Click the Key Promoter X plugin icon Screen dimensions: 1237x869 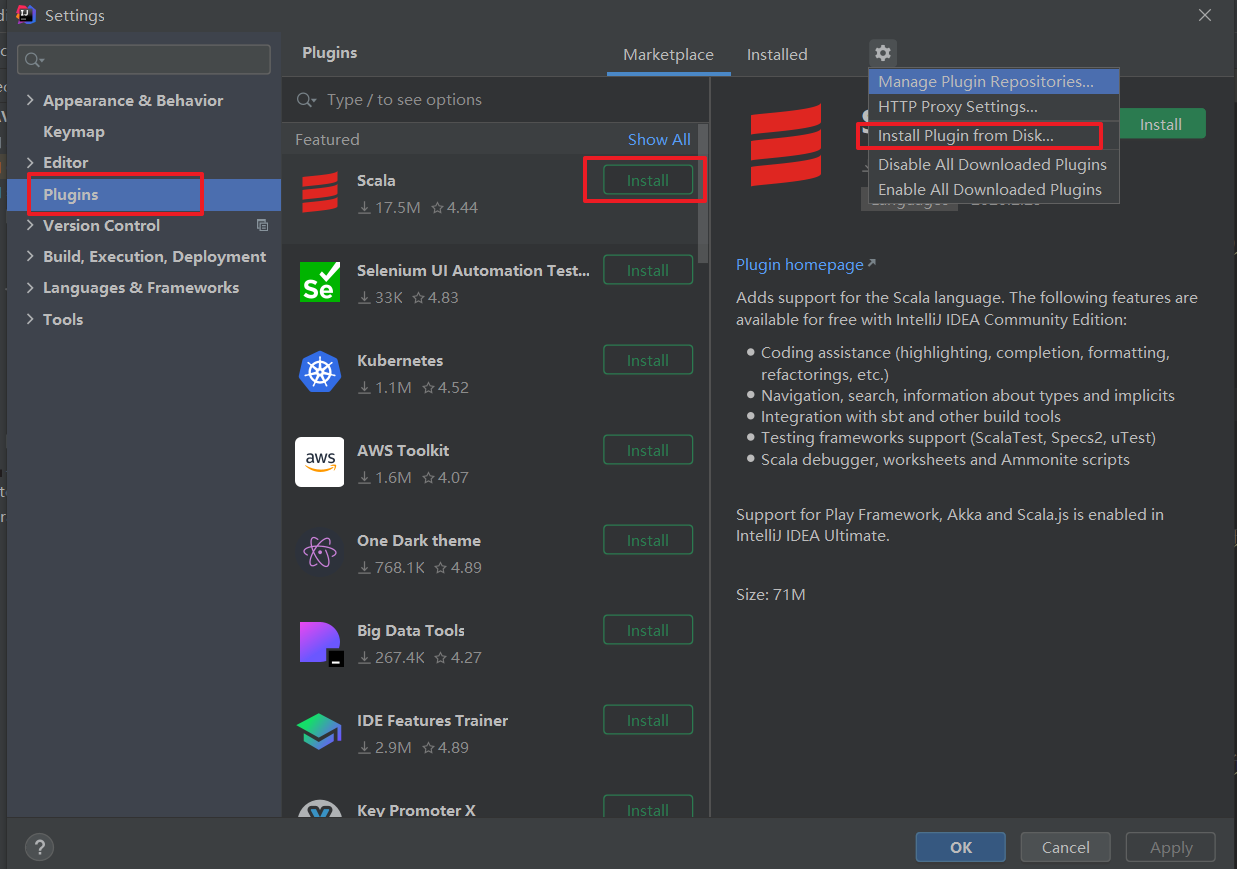point(320,812)
